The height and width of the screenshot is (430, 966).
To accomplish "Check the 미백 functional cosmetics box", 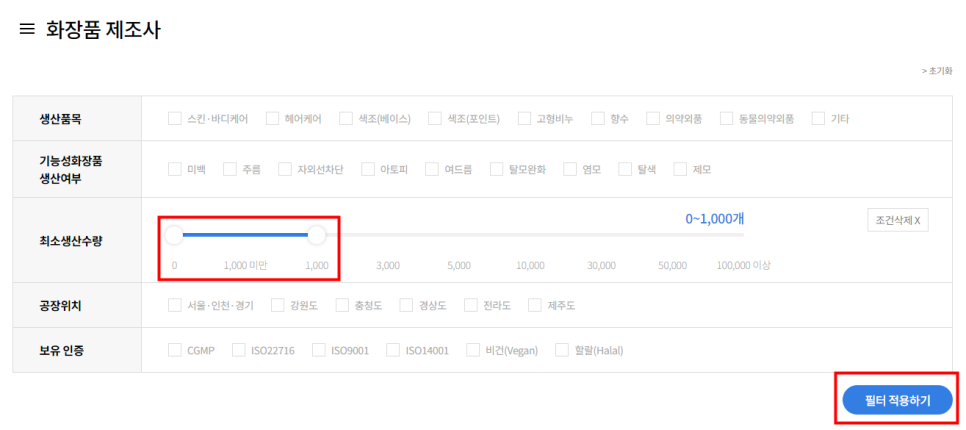I will (176, 169).
